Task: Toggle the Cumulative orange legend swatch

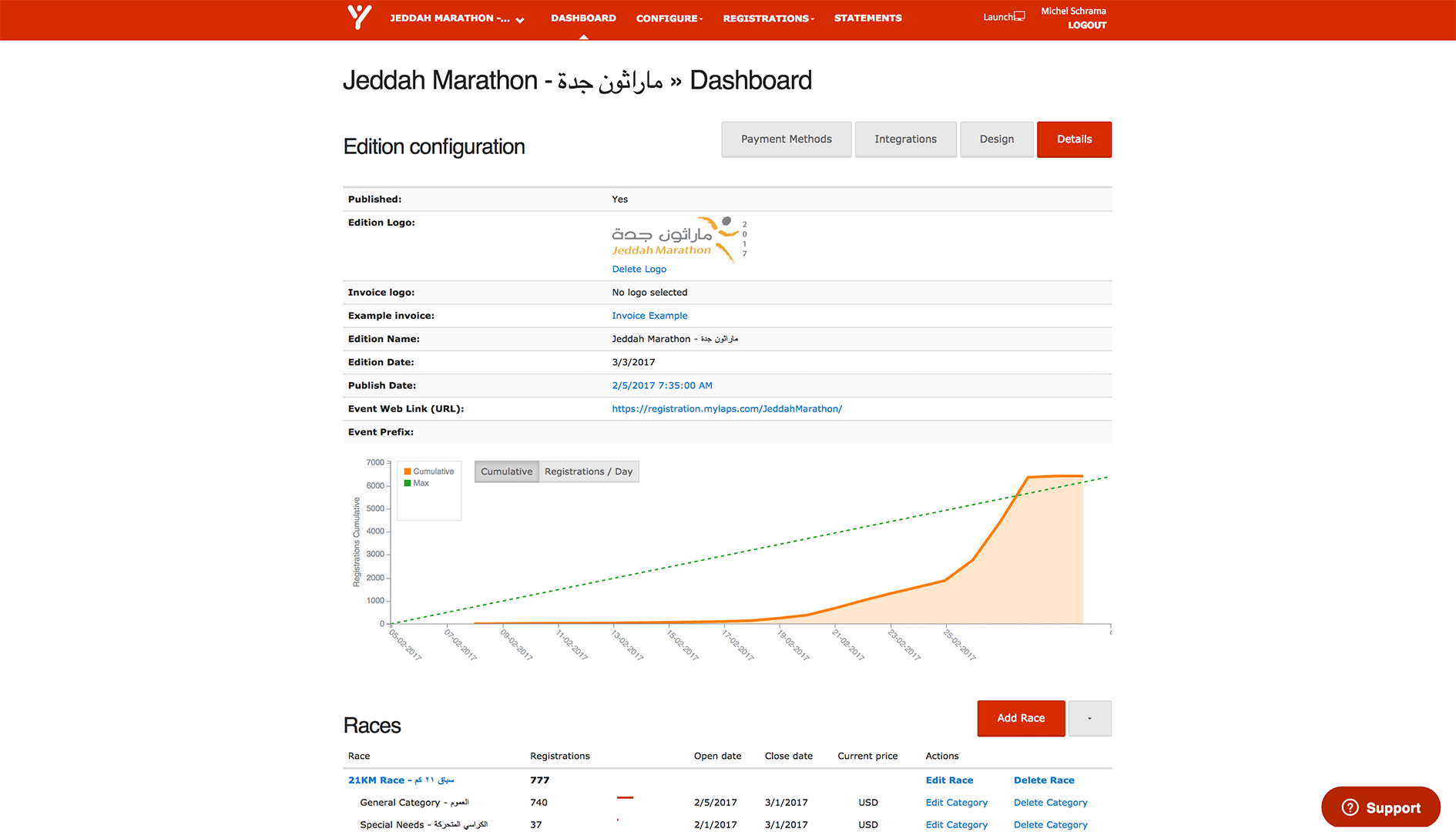Action: coord(408,471)
